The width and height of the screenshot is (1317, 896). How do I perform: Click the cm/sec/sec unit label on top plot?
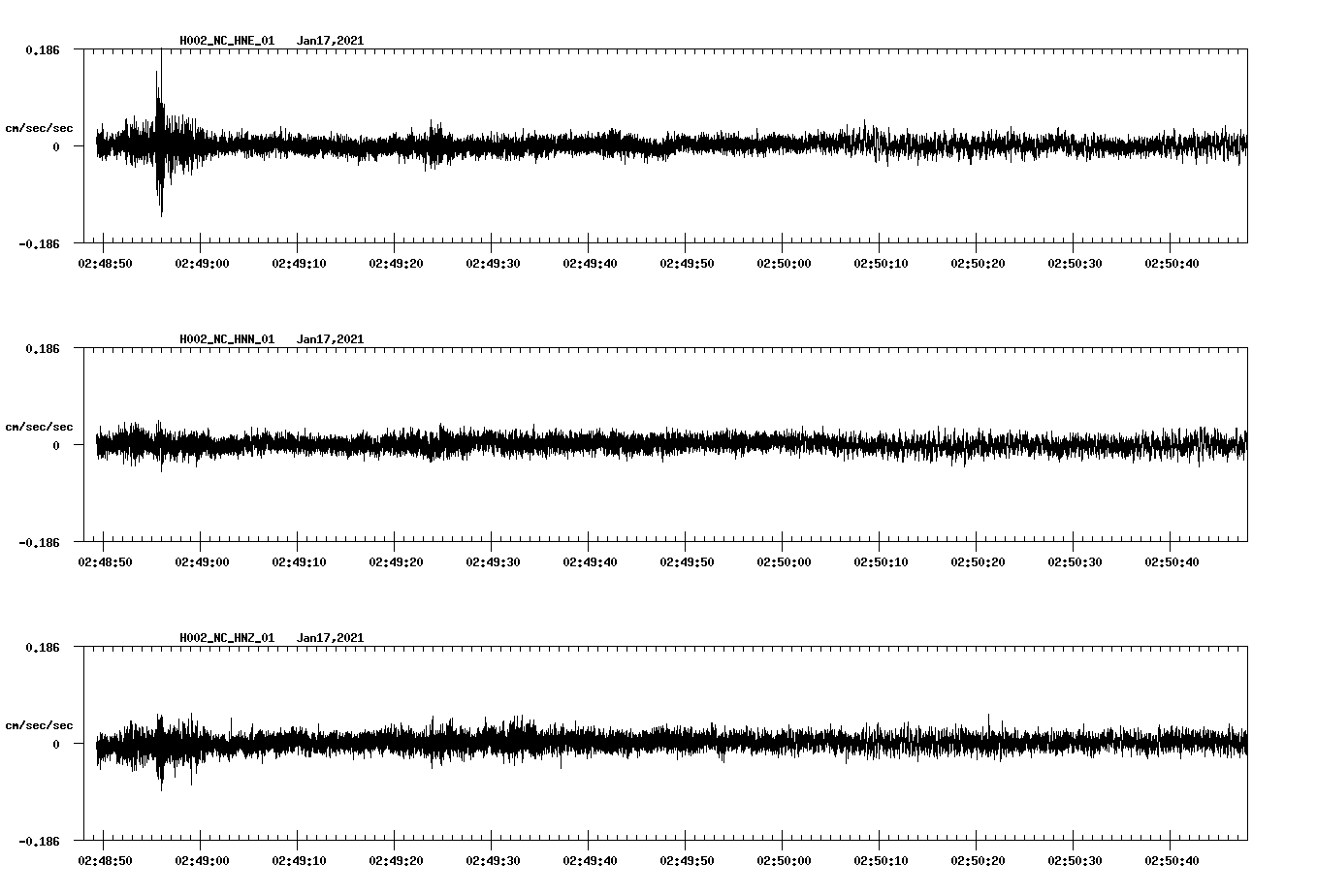coord(41,126)
